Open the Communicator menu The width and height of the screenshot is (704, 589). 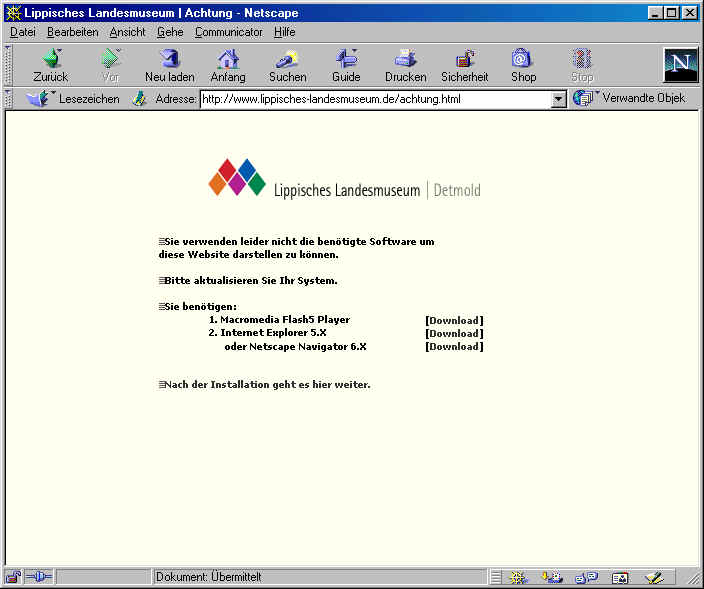point(229,32)
